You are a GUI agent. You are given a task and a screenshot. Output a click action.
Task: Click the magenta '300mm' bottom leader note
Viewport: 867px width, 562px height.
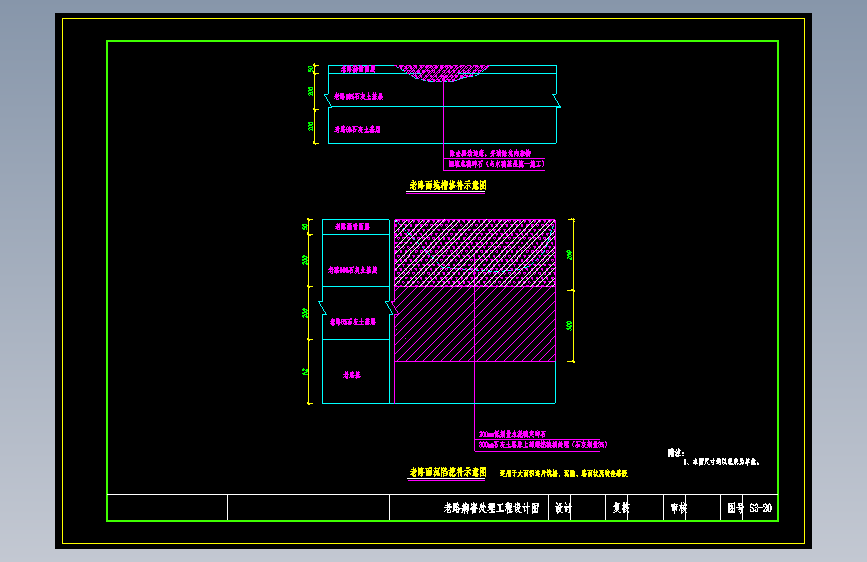pos(543,444)
